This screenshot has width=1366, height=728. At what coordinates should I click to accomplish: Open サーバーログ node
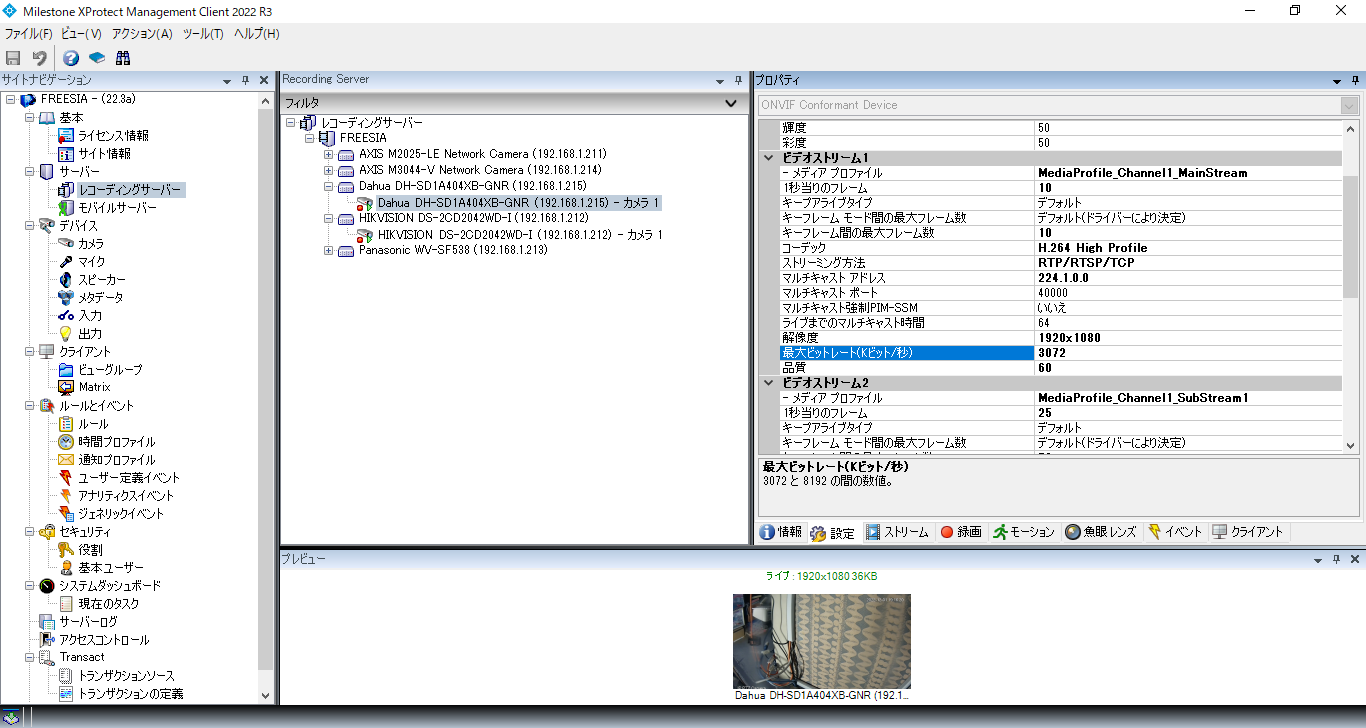click(x=88, y=622)
